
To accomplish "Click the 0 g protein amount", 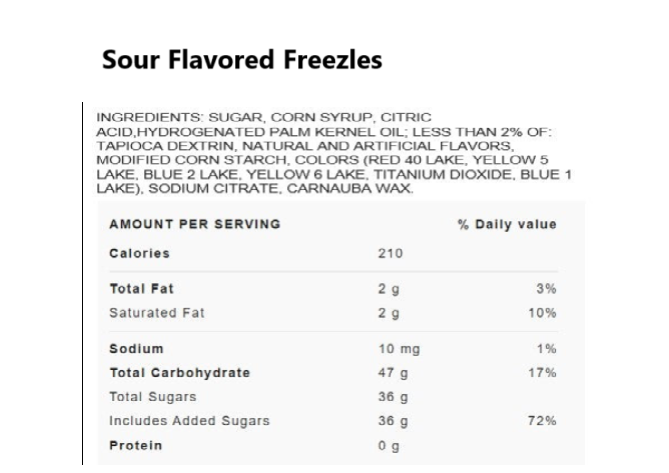I will (x=389, y=446).
